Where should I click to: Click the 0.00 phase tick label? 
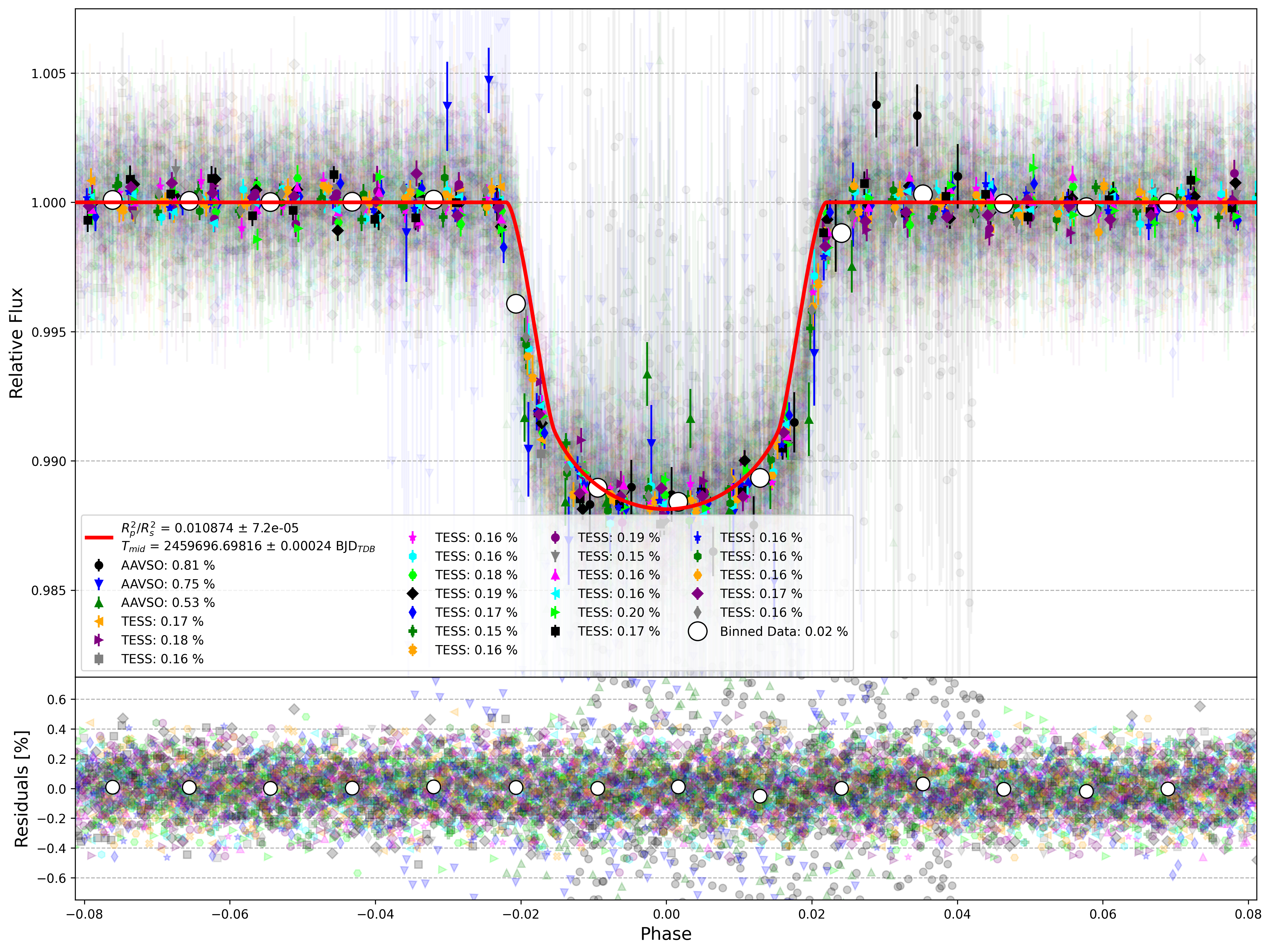click(667, 914)
